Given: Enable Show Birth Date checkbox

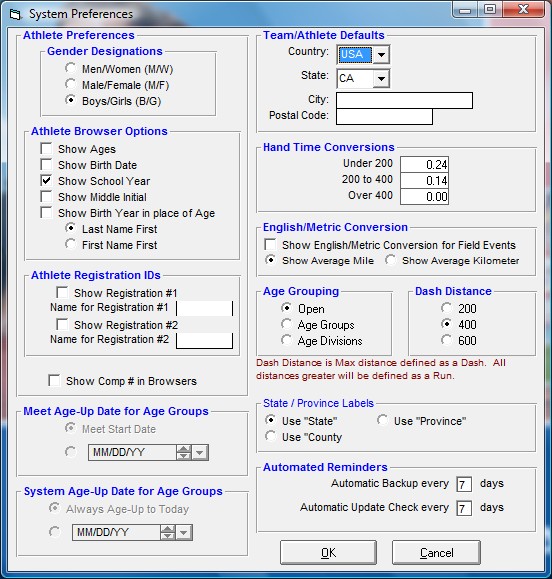Looking at the screenshot, I should coord(46,164).
